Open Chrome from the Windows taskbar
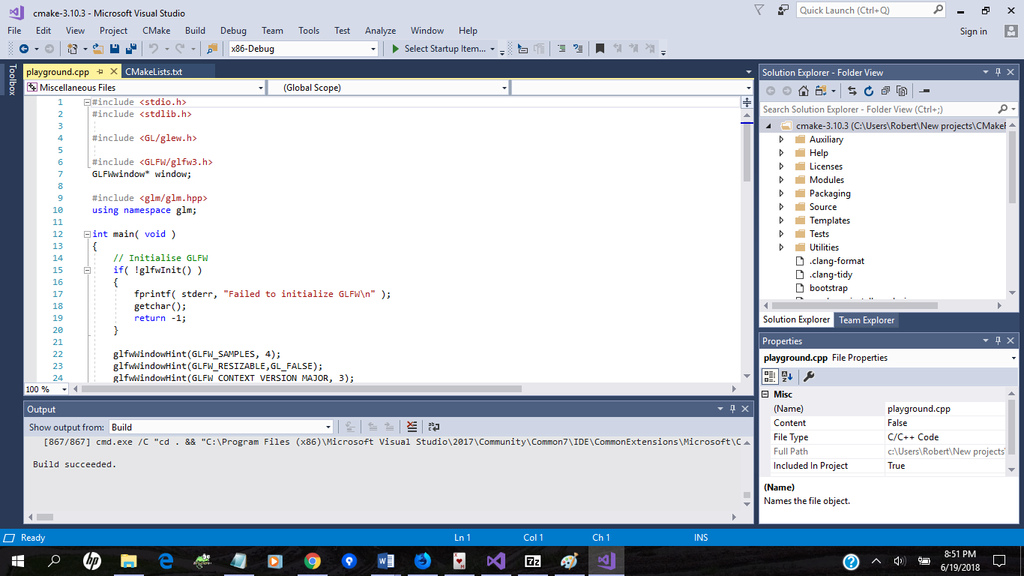Image resolution: width=1024 pixels, height=576 pixels. pos(312,561)
